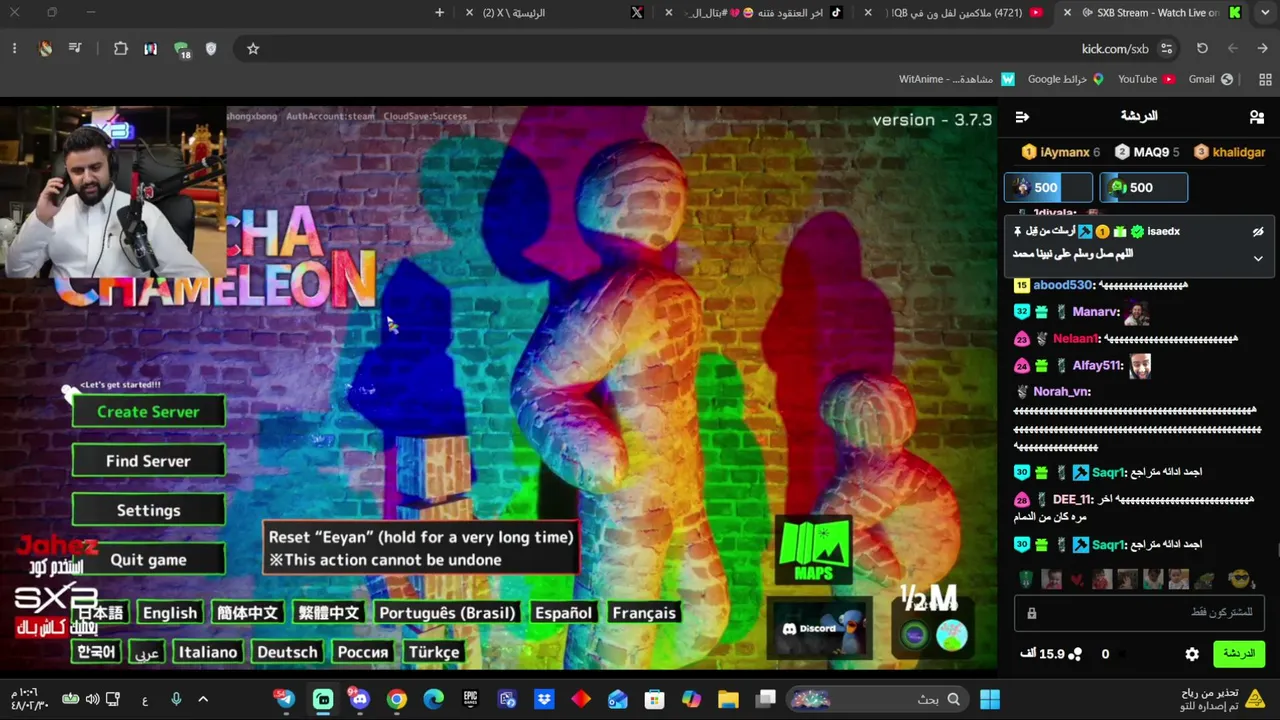This screenshot has width=1280, height=720.
Task: Open khalidgar leaderboard entry
Action: click(1229, 152)
